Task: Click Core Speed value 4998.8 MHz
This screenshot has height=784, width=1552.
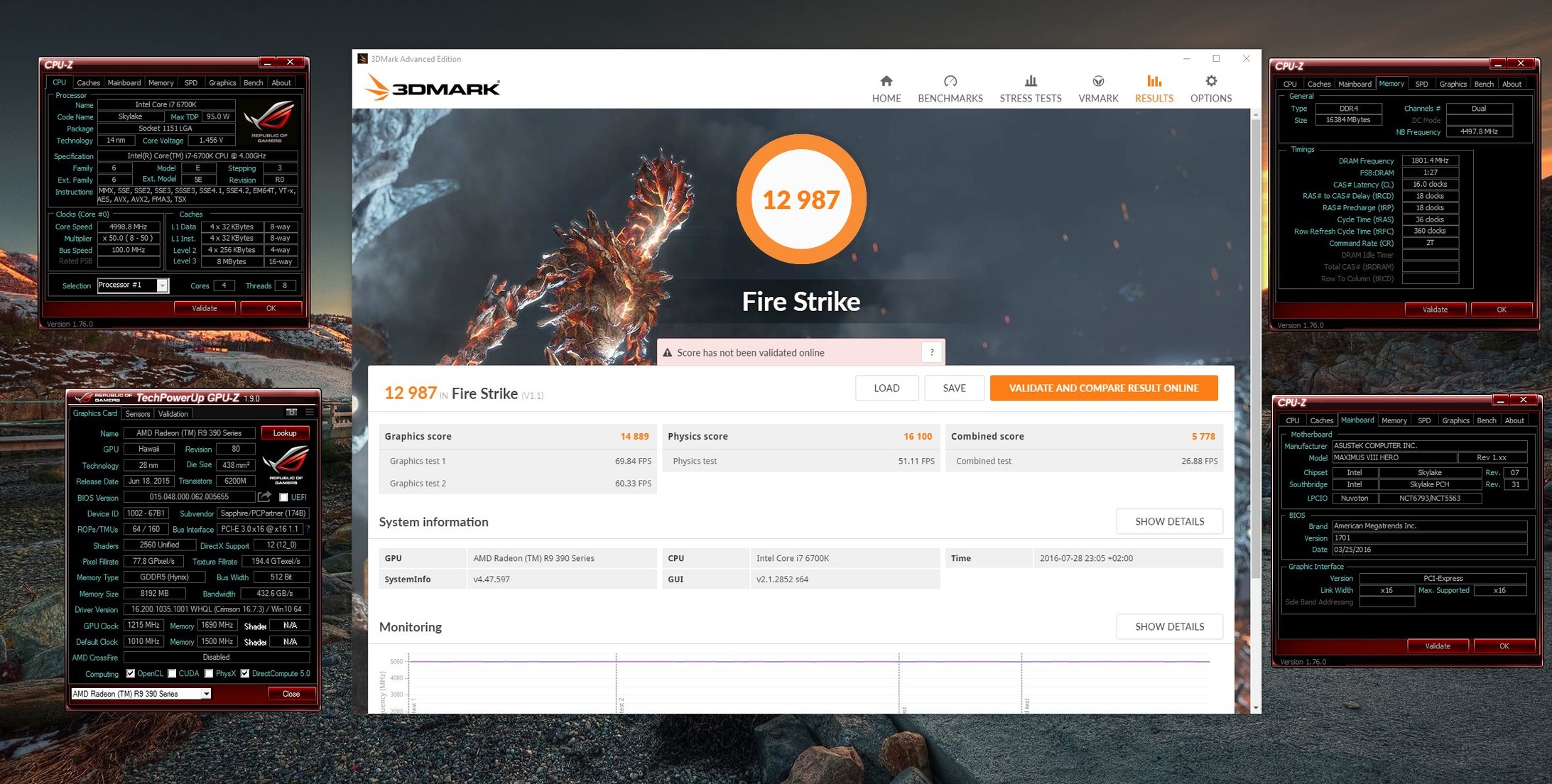Action: pos(129,227)
